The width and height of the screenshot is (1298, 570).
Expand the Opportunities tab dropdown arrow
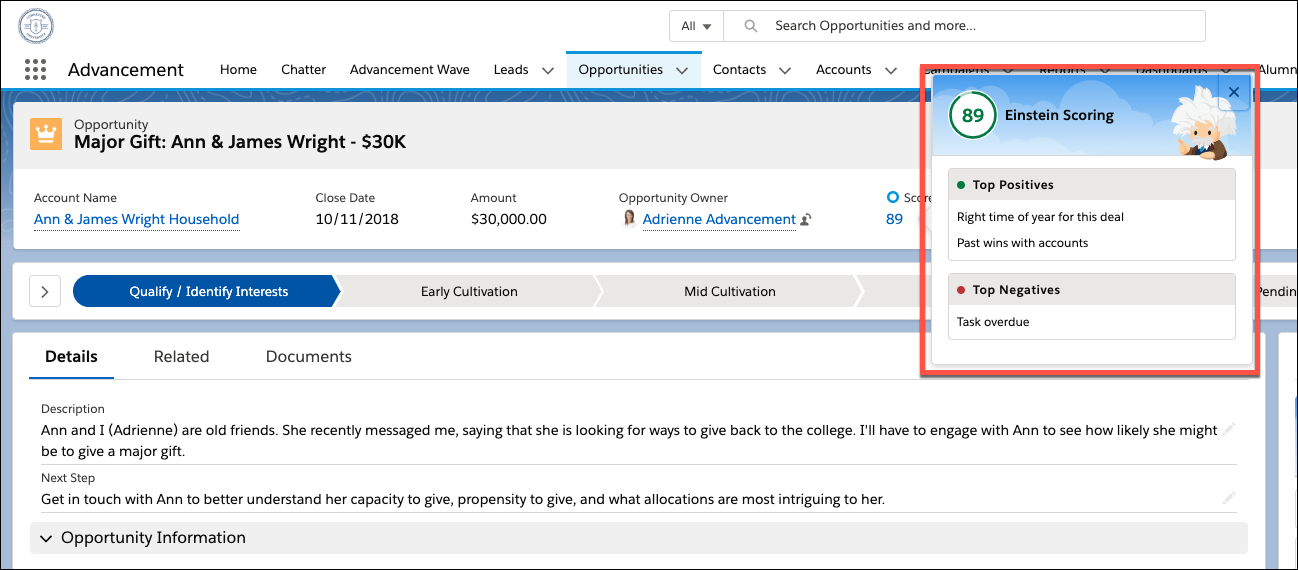coord(682,70)
